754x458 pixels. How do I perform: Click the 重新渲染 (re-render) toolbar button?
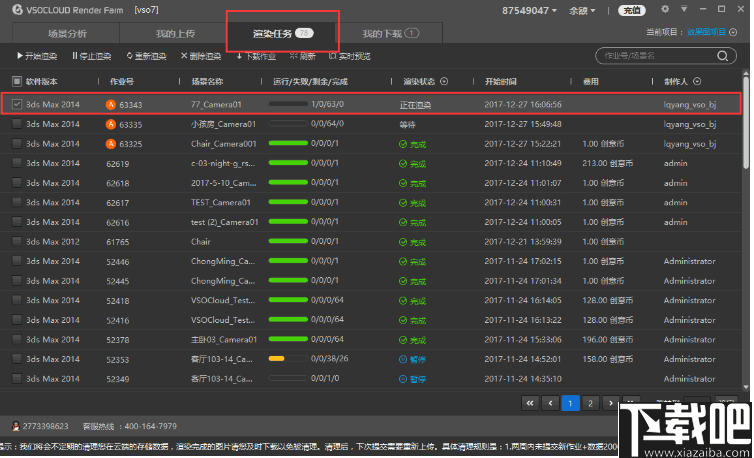pyautogui.click(x=146, y=56)
